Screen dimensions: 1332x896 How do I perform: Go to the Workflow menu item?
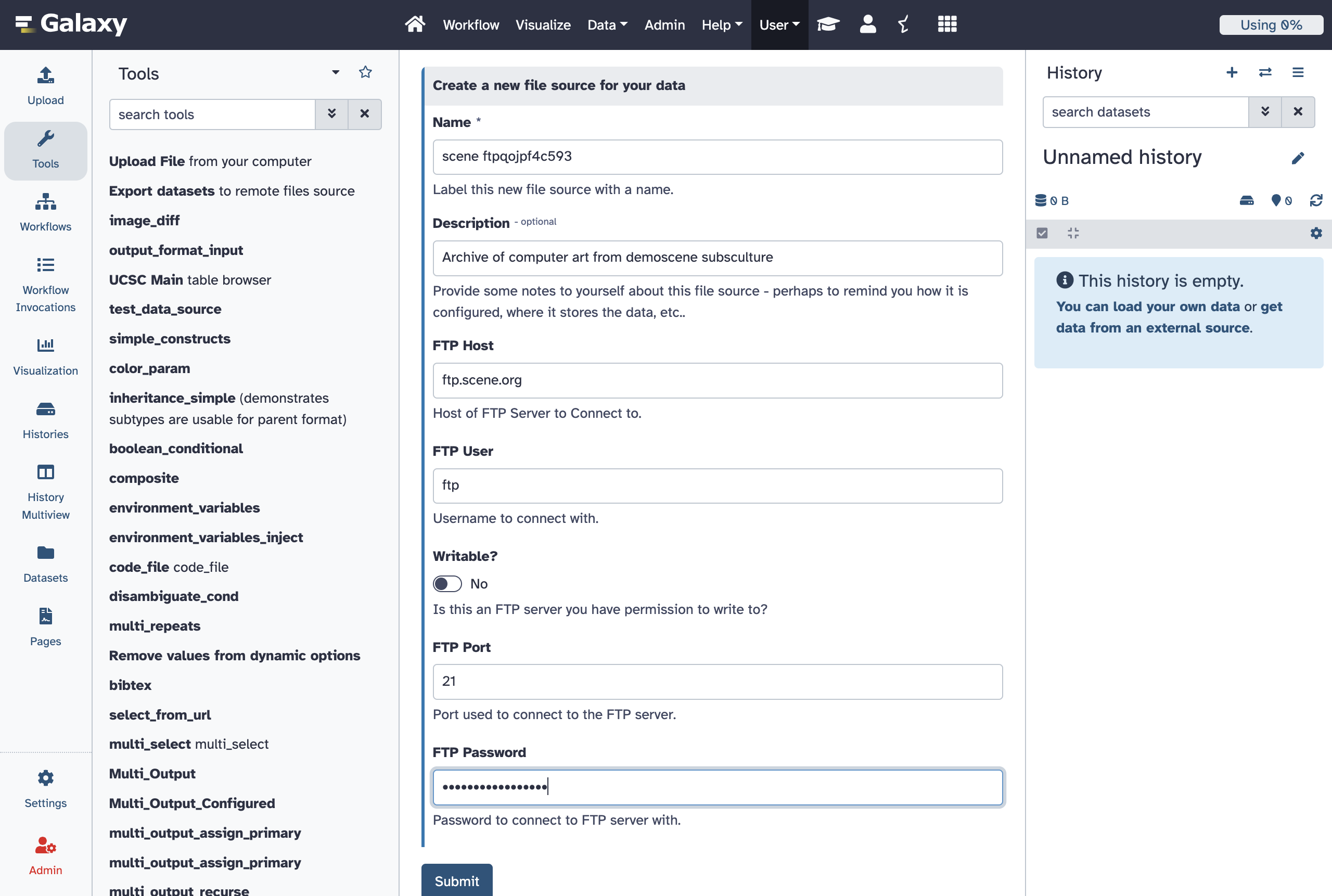[470, 24]
